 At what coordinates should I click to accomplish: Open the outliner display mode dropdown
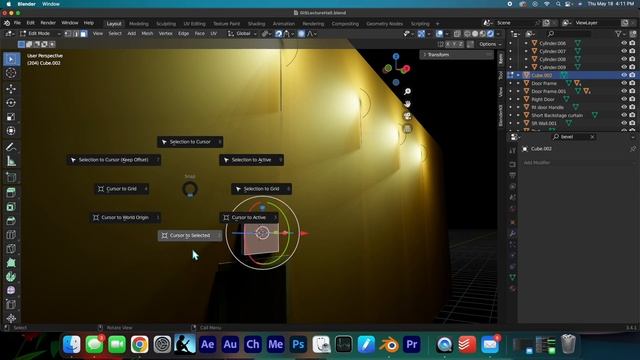pos(531,34)
